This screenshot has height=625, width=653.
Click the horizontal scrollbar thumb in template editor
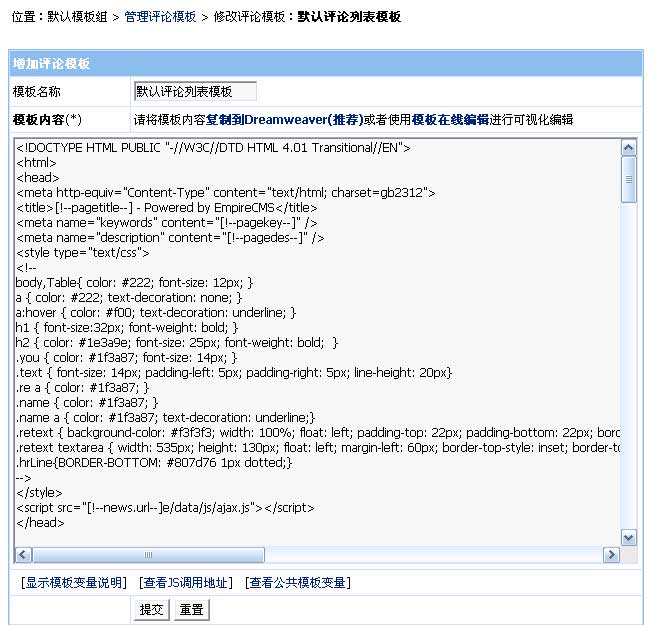148,554
